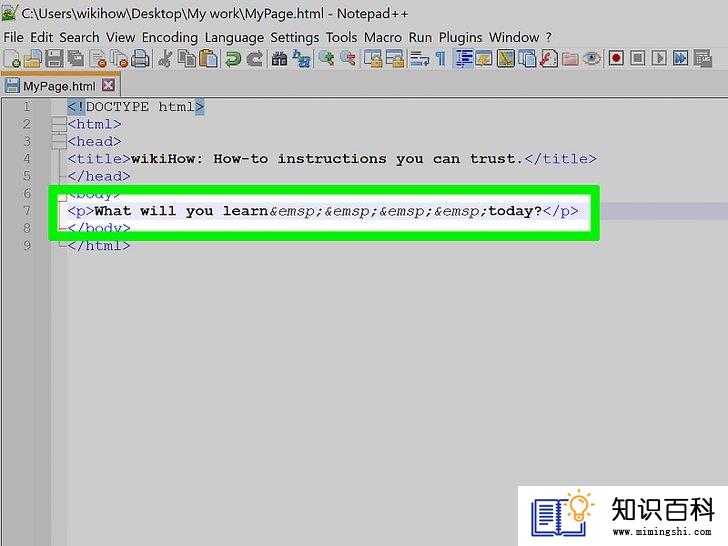Click the Open file folder icon
728x546 pixels.
point(32,59)
